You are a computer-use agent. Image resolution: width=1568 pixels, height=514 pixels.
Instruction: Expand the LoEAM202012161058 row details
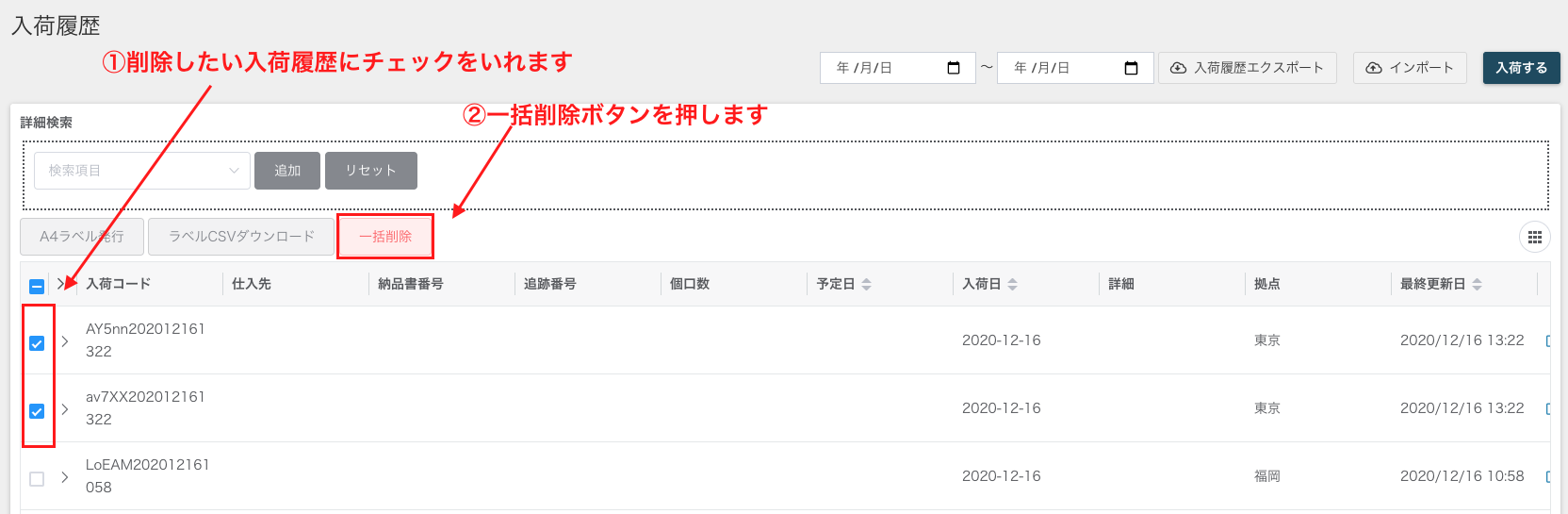pyautogui.click(x=65, y=477)
